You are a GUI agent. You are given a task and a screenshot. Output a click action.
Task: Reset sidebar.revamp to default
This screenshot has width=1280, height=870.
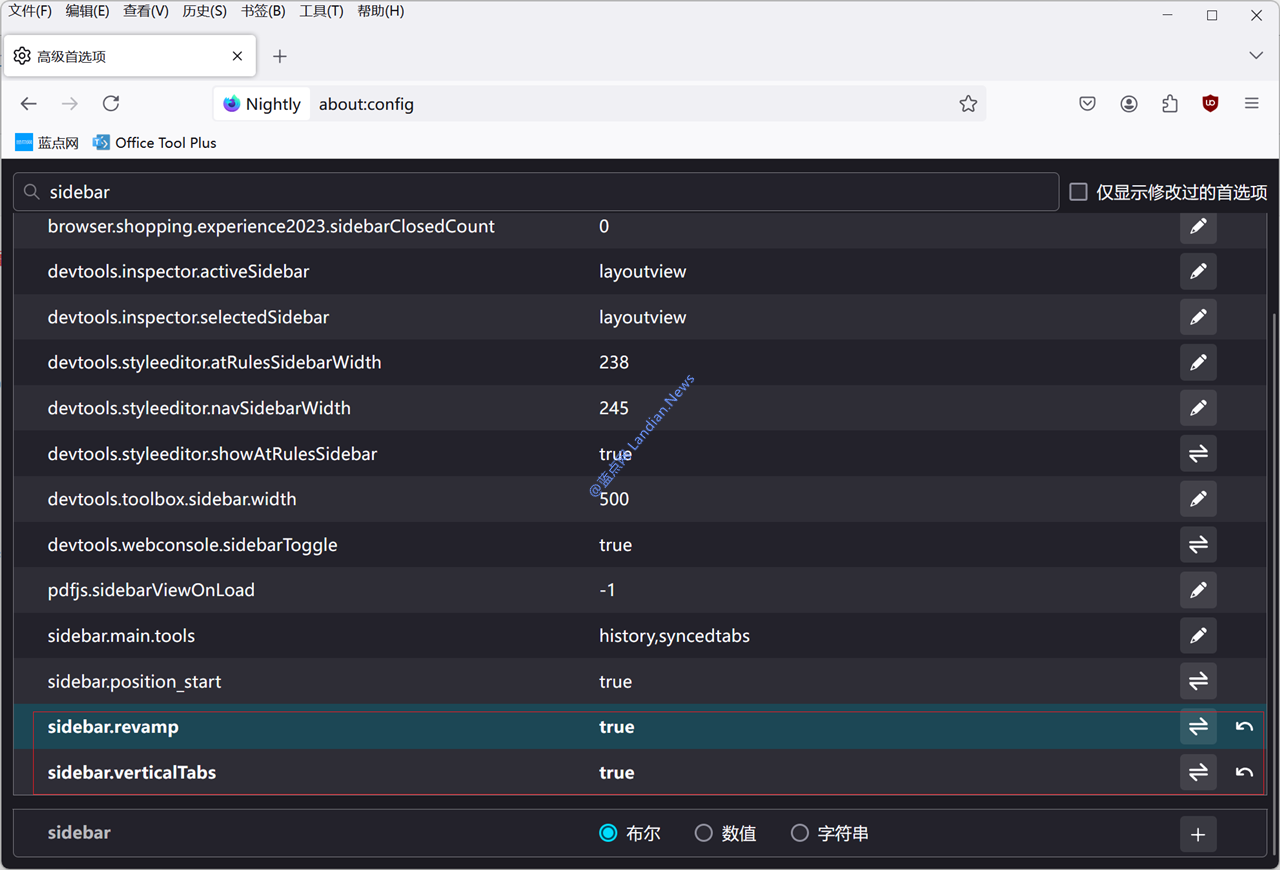(1244, 727)
